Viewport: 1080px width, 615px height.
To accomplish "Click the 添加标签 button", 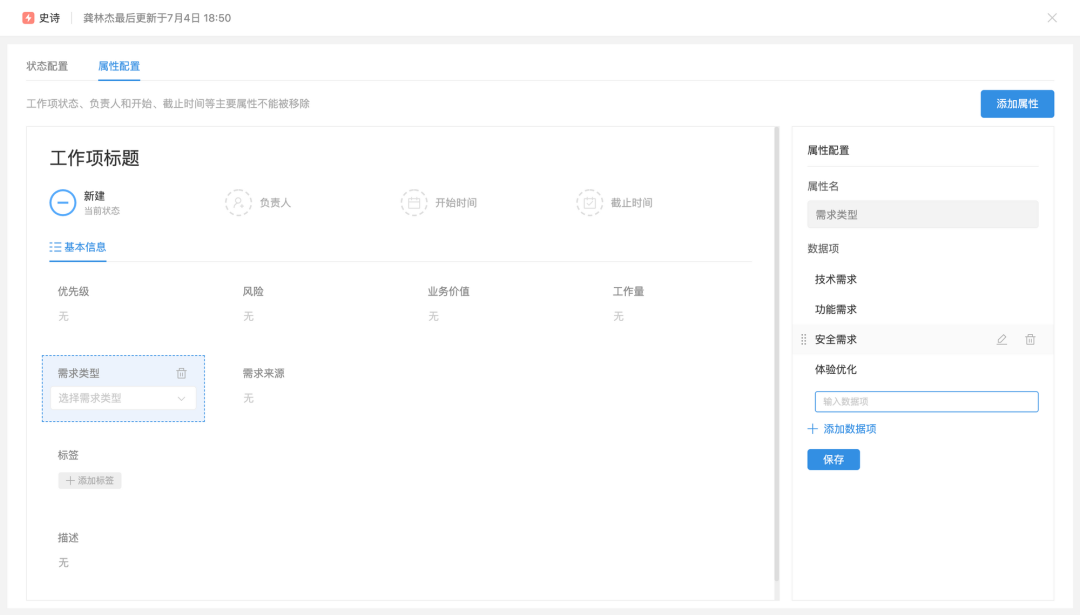I will [90, 481].
